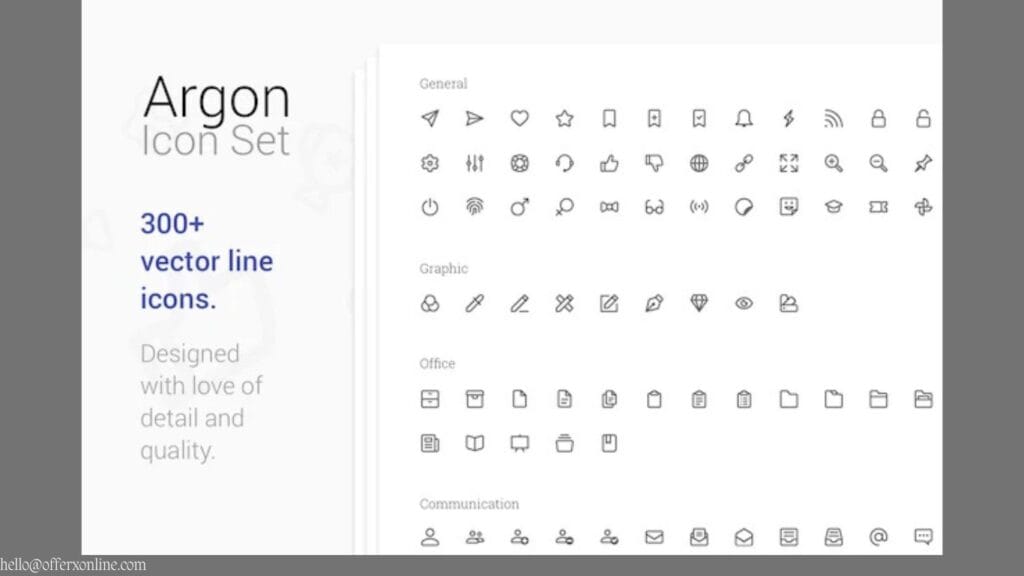Select the globe icon
1024x576 pixels.
tap(699, 163)
